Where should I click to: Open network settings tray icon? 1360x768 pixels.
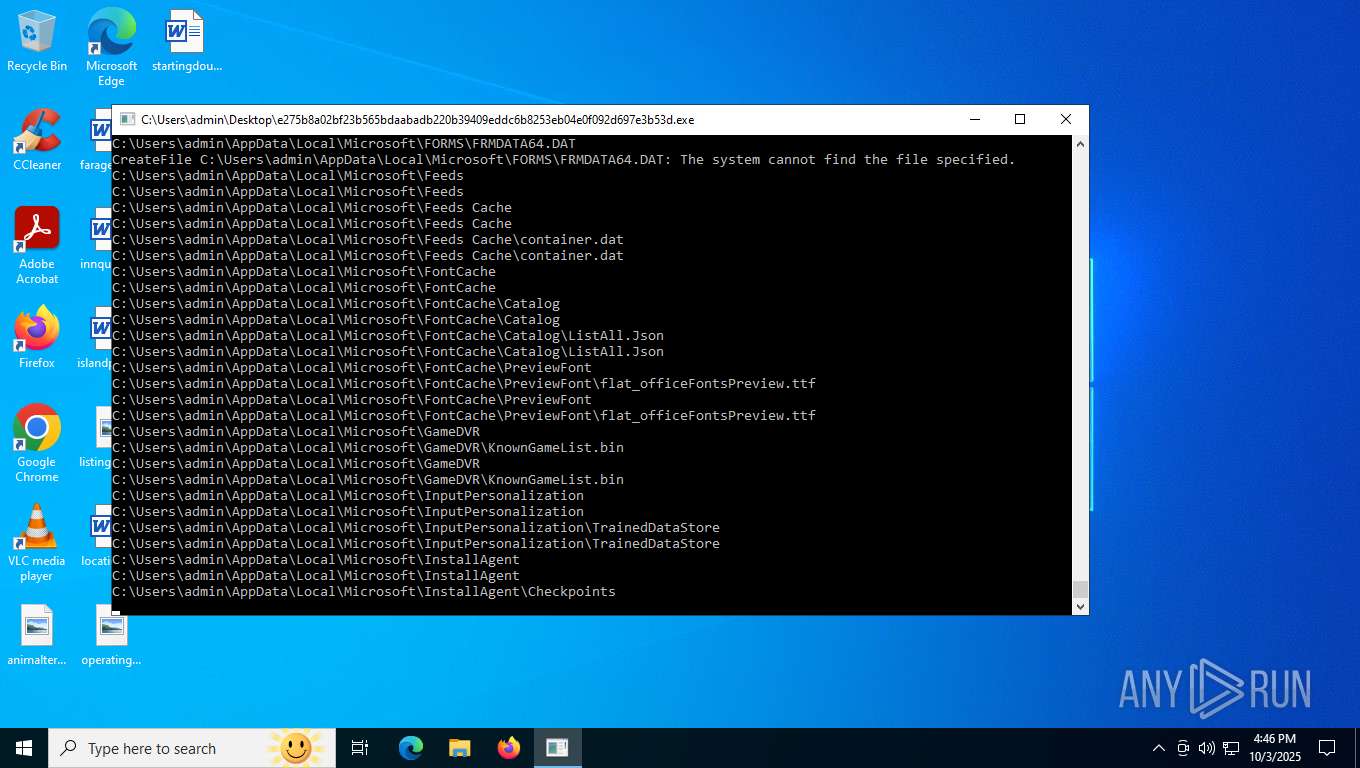(1231, 748)
